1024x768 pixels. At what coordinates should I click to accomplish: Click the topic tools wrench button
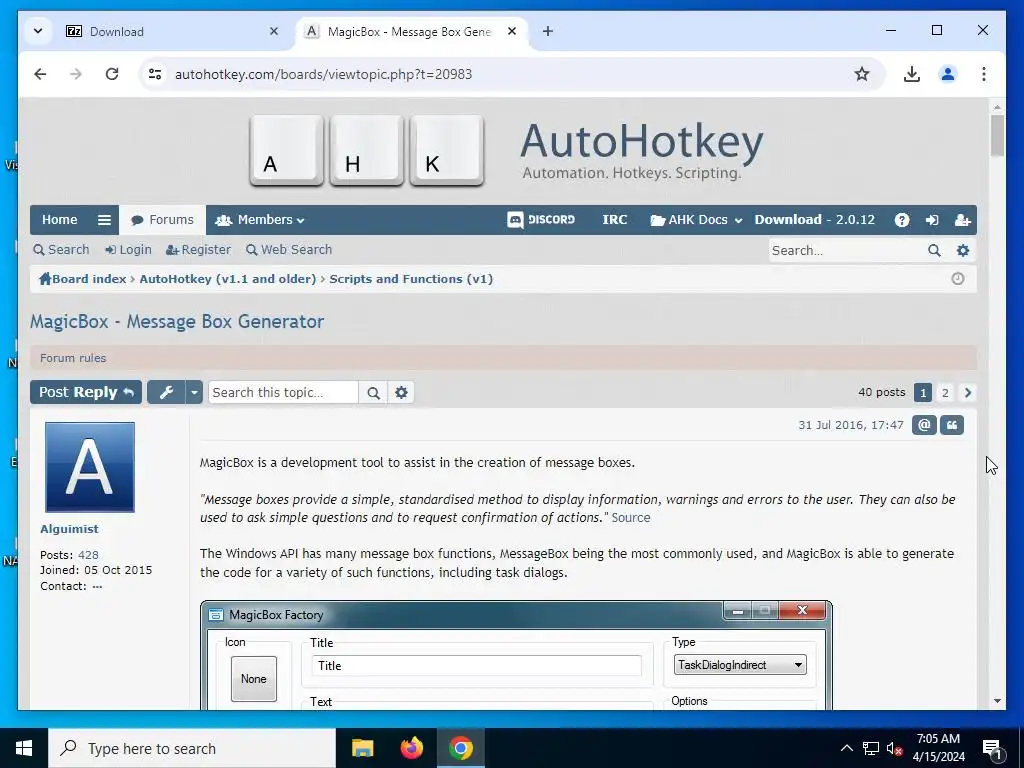coord(166,392)
